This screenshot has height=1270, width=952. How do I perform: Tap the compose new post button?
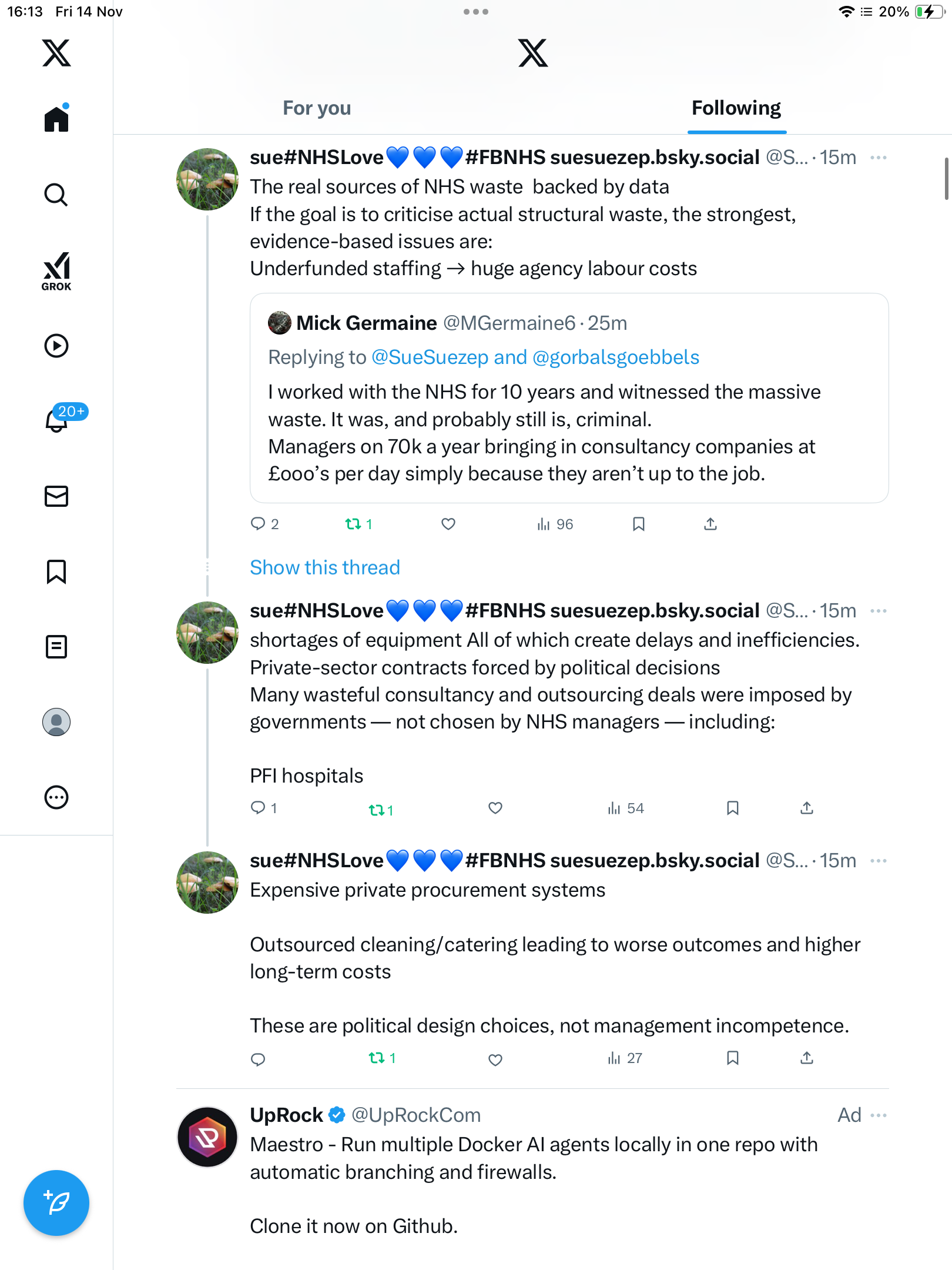[56, 1203]
